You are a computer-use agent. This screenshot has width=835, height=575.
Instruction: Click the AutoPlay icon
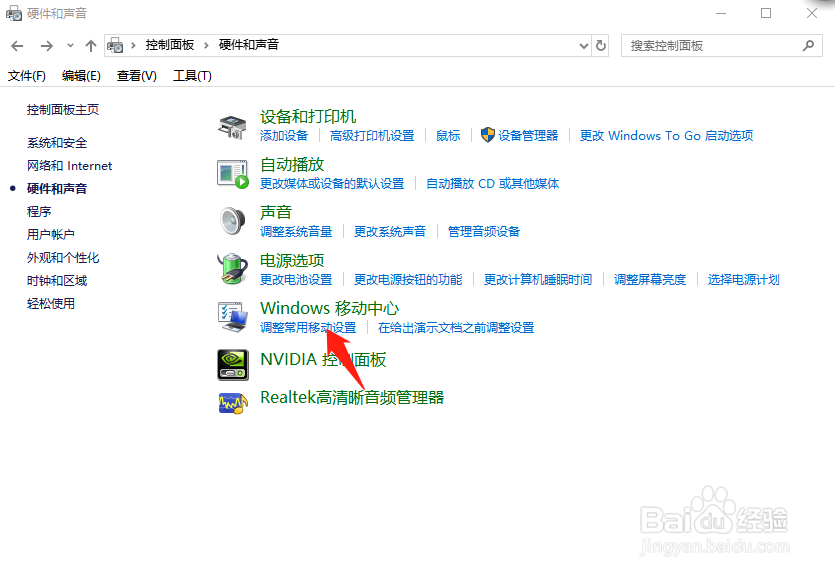coord(233,174)
